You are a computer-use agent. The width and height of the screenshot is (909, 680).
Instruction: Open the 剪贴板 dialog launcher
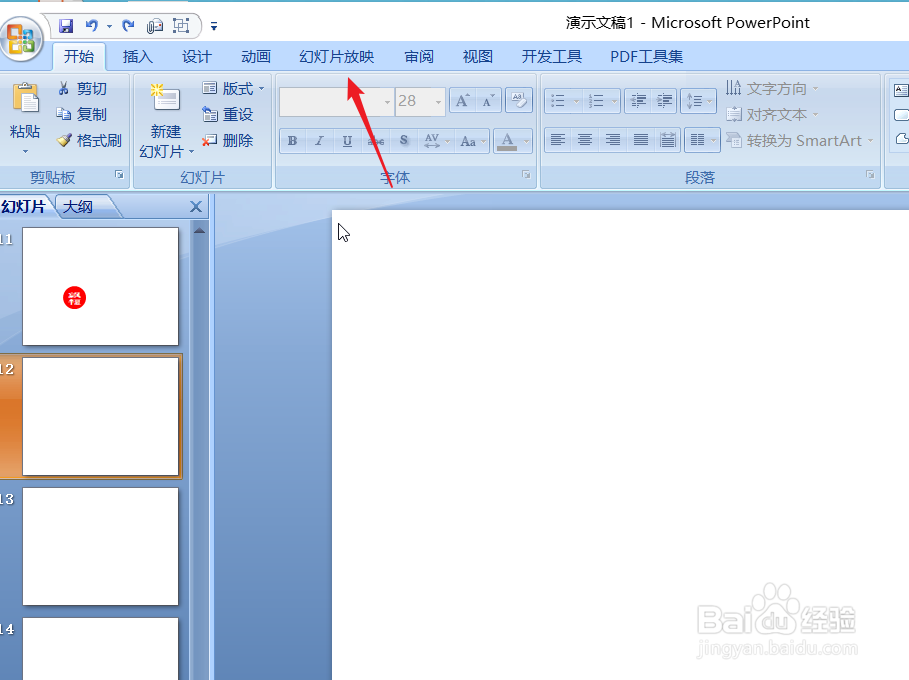pos(119,174)
